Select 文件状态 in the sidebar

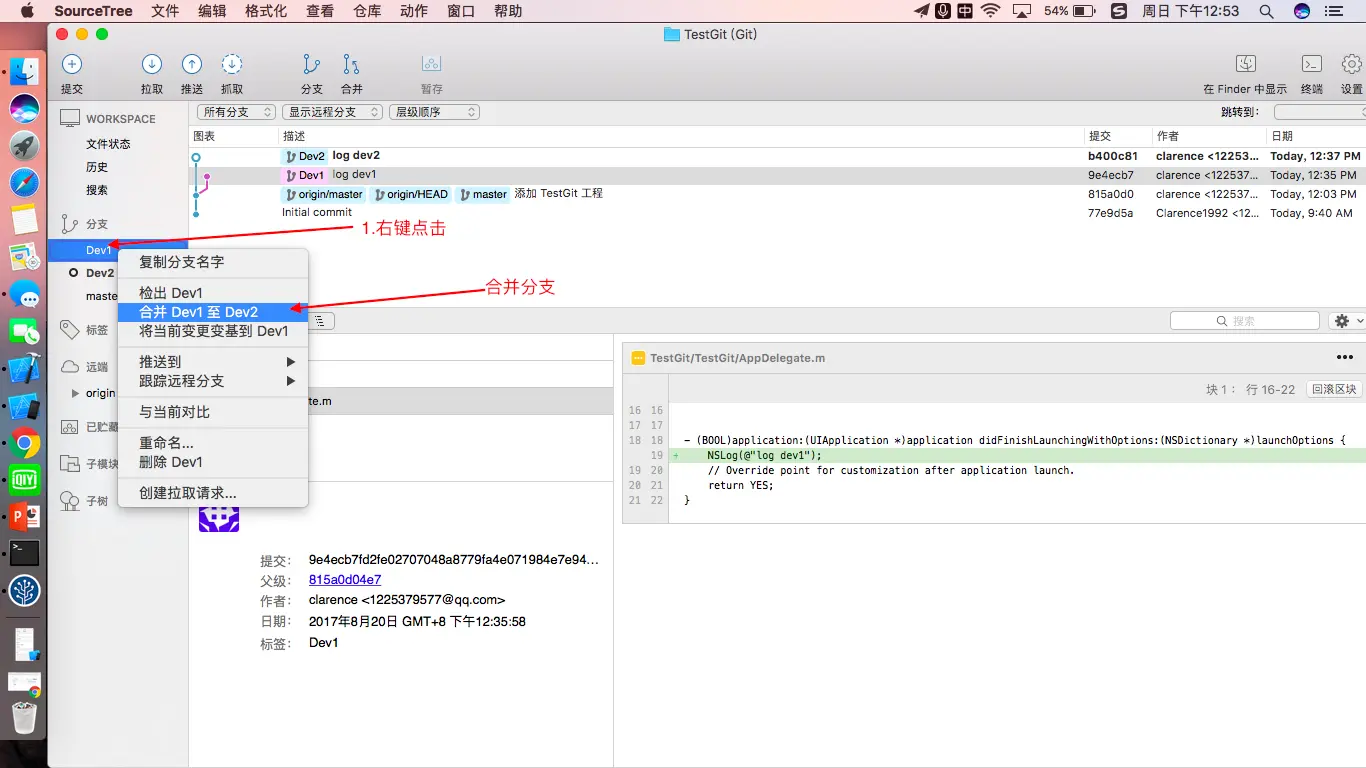click(x=108, y=144)
